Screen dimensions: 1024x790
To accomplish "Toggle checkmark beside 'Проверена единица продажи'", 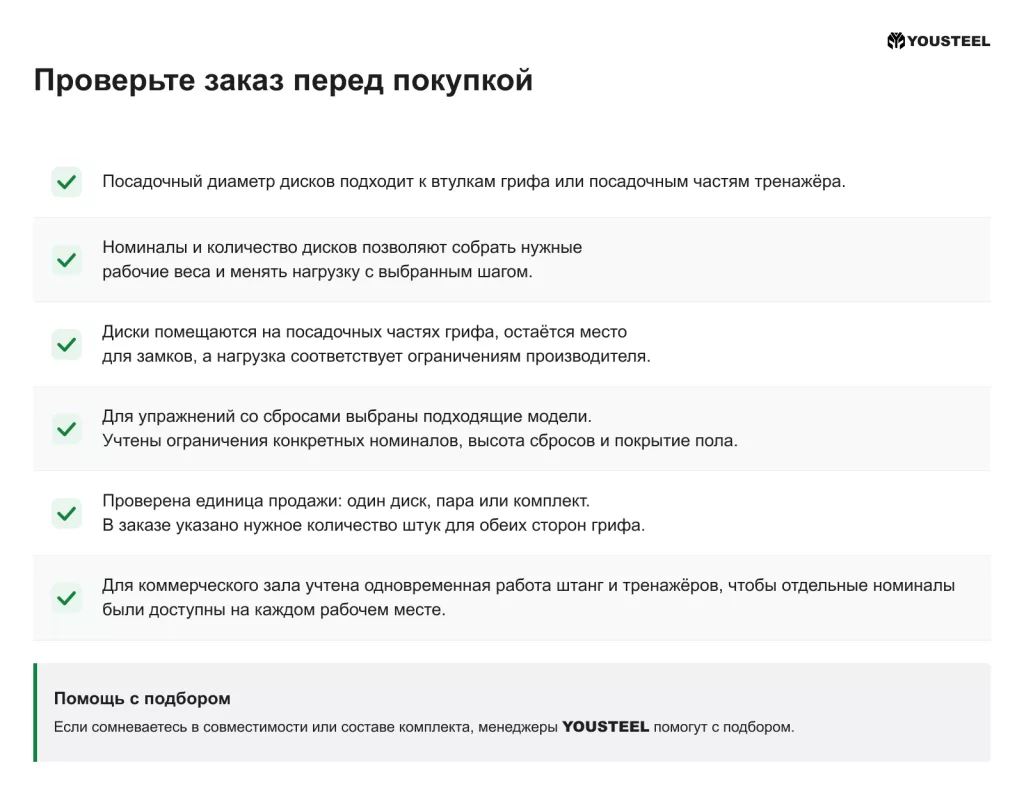I will [x=67, y=513].
